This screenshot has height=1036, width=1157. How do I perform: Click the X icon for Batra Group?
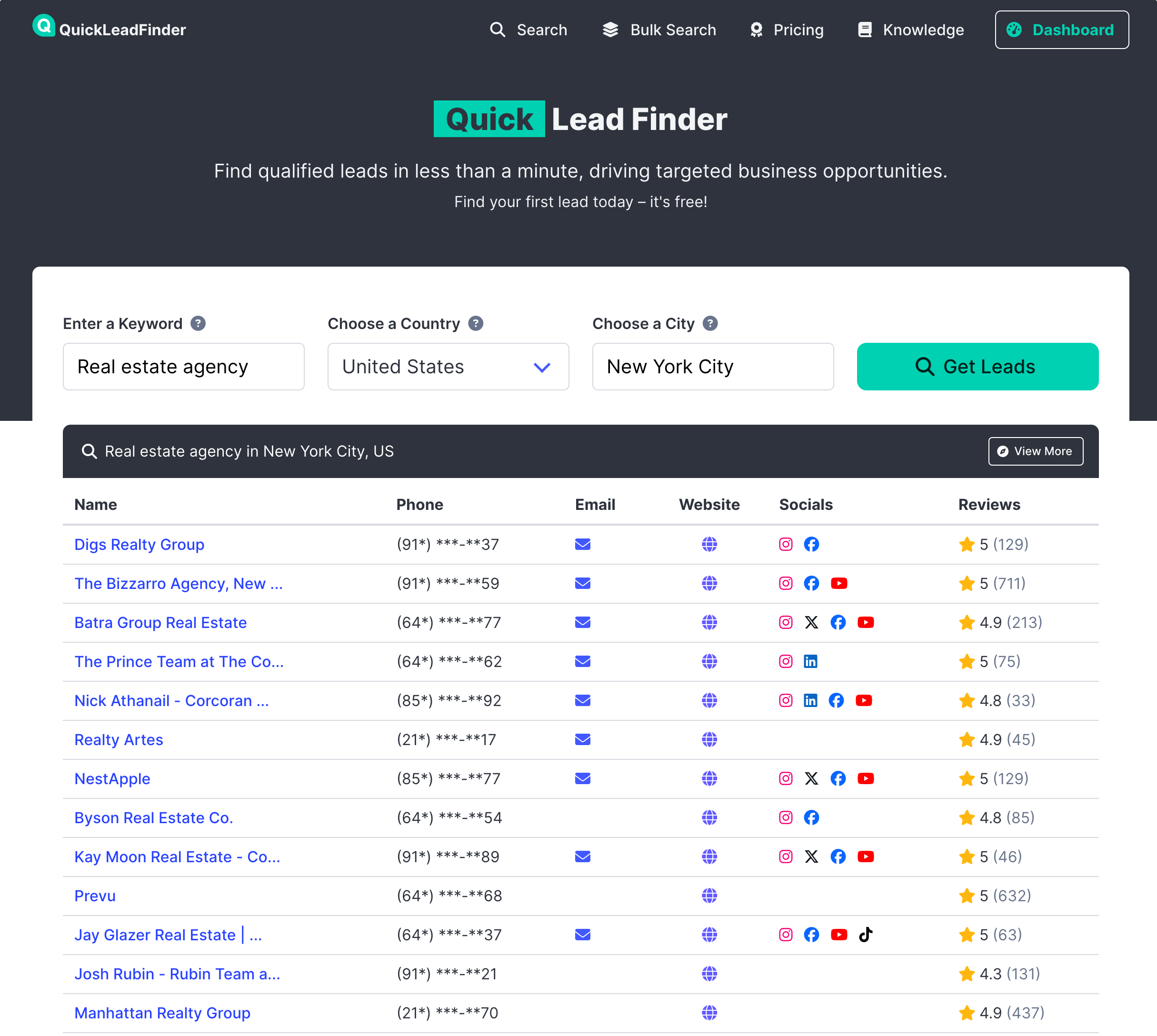point(811,622)
